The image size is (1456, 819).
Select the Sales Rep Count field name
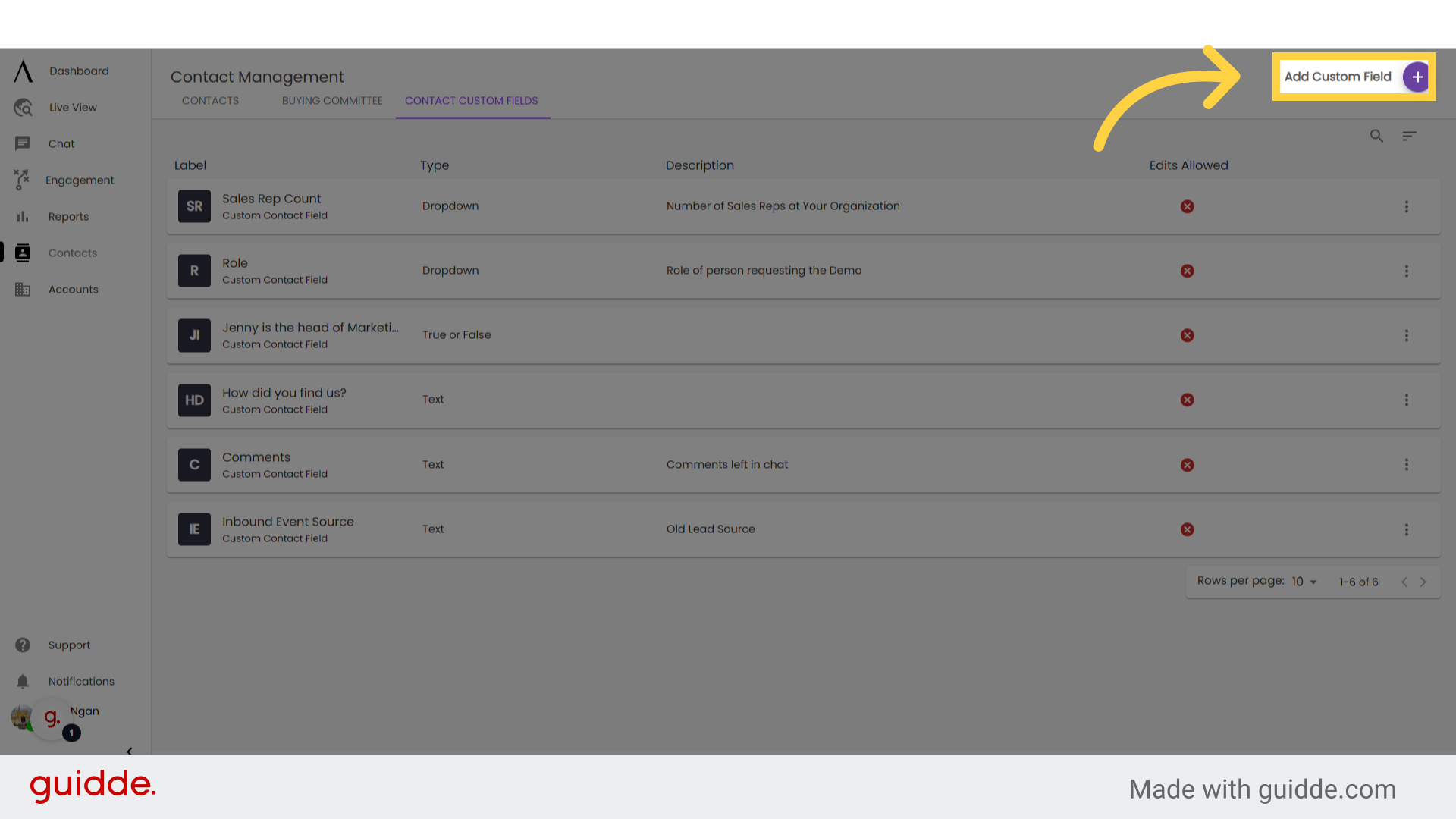click(x=271, y=199)
